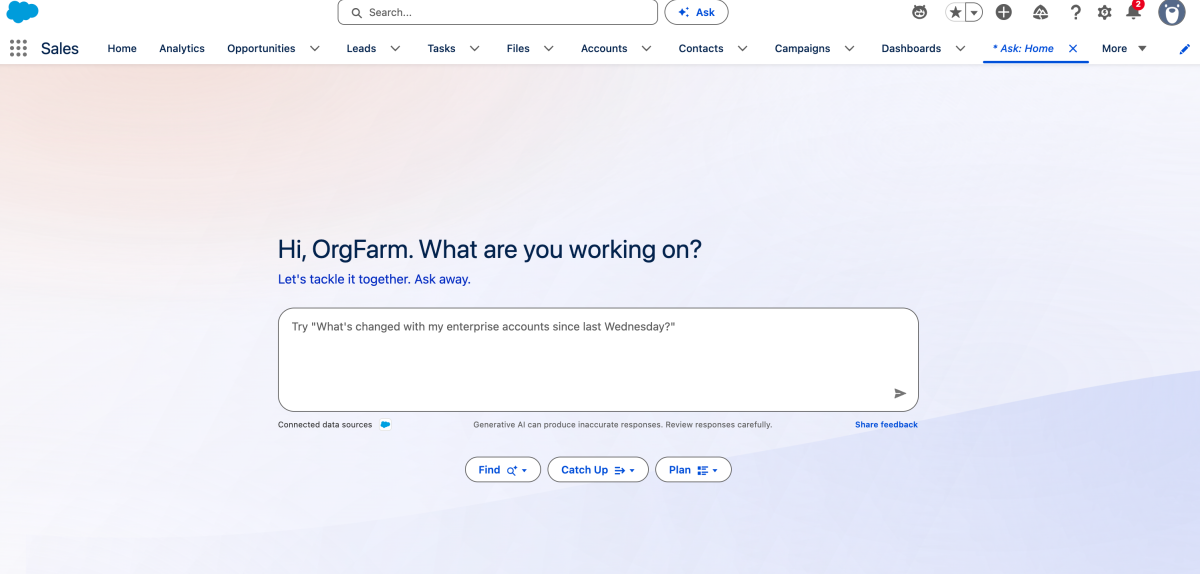Click the Sales app name
Screen dimensions: 1200x574
tap(60, 48)
